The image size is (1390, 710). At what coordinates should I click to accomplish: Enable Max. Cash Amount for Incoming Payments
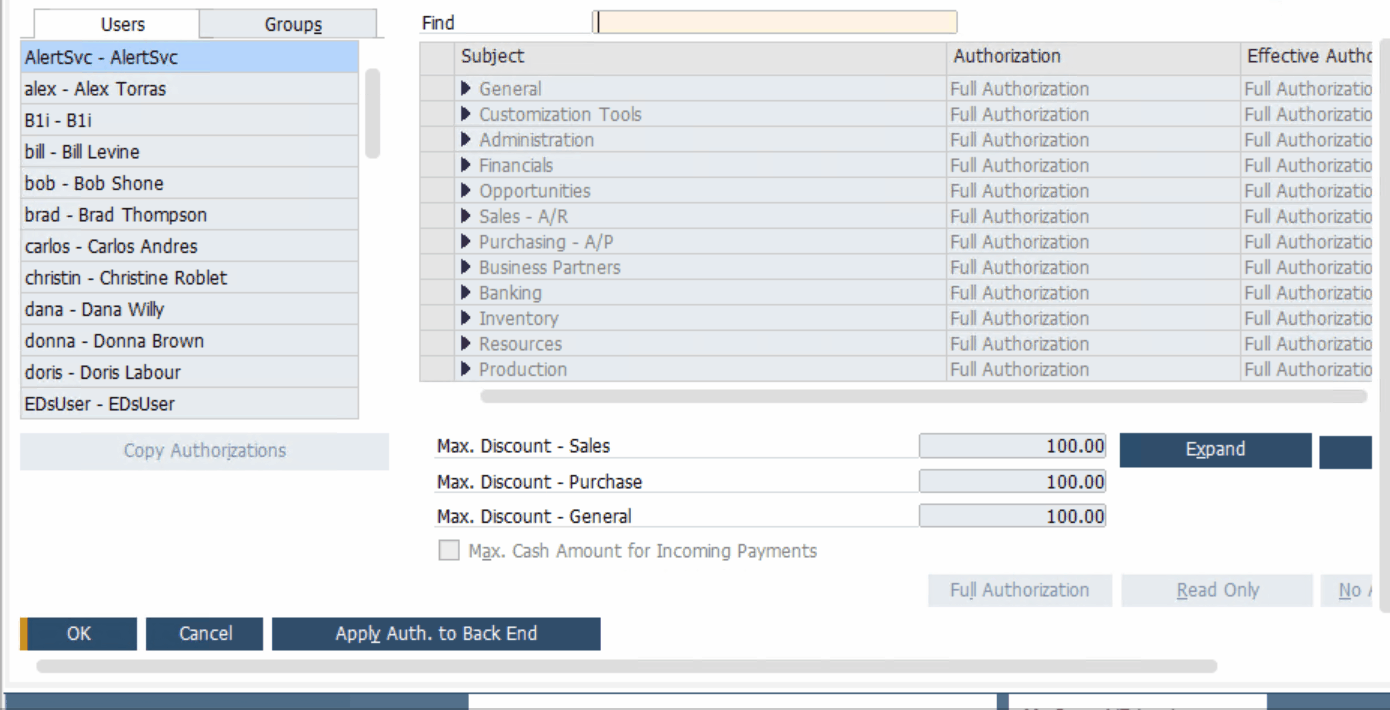tap(449, 550)
